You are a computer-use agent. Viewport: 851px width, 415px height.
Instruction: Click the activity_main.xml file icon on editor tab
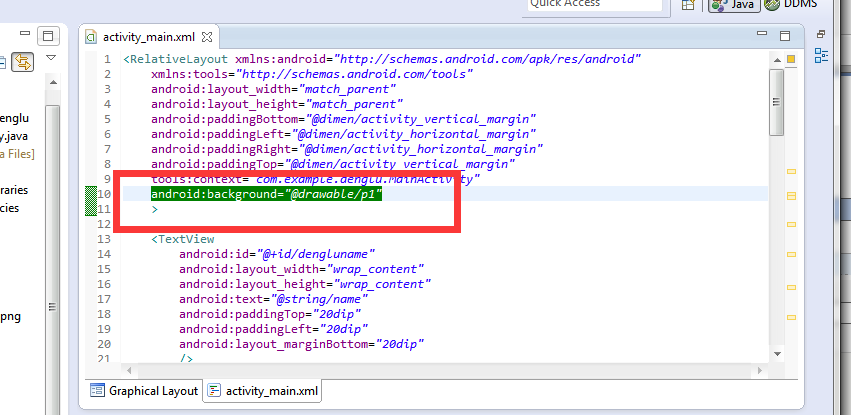click(x=92, y=37)
